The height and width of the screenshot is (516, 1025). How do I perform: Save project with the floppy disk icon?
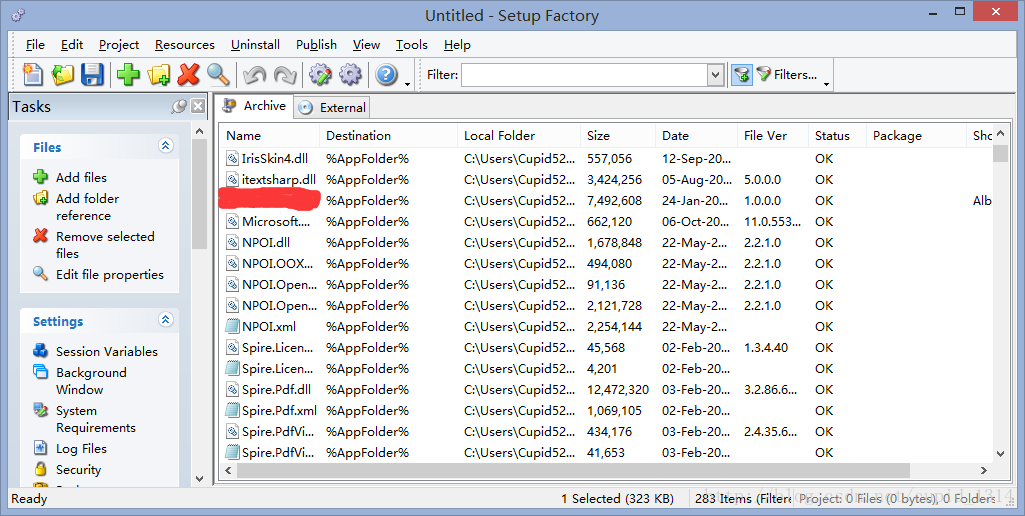(x=92, y=75)
